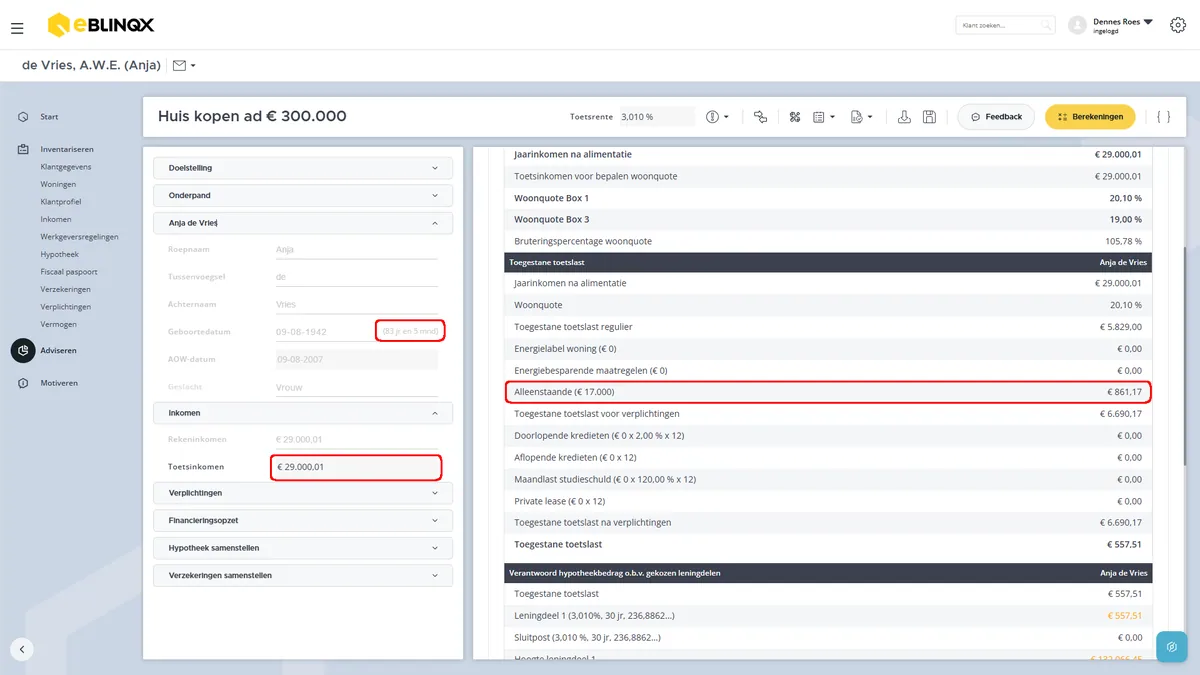Click the download icon in toolbar
The height and width of the screenshot is (675, 1200).
904,117
